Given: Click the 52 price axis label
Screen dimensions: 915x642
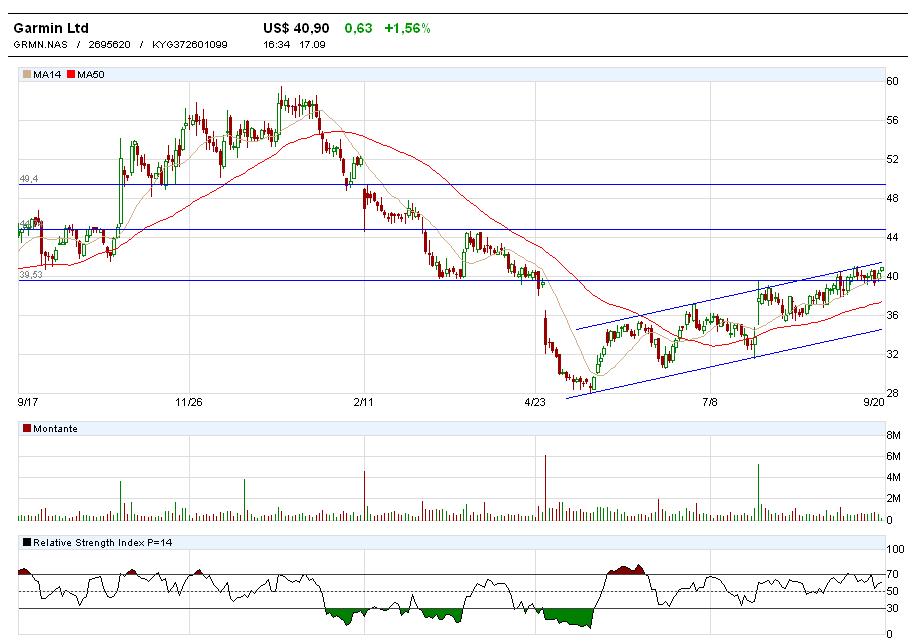Looking at the screenshot, I should tap(892, 159).
